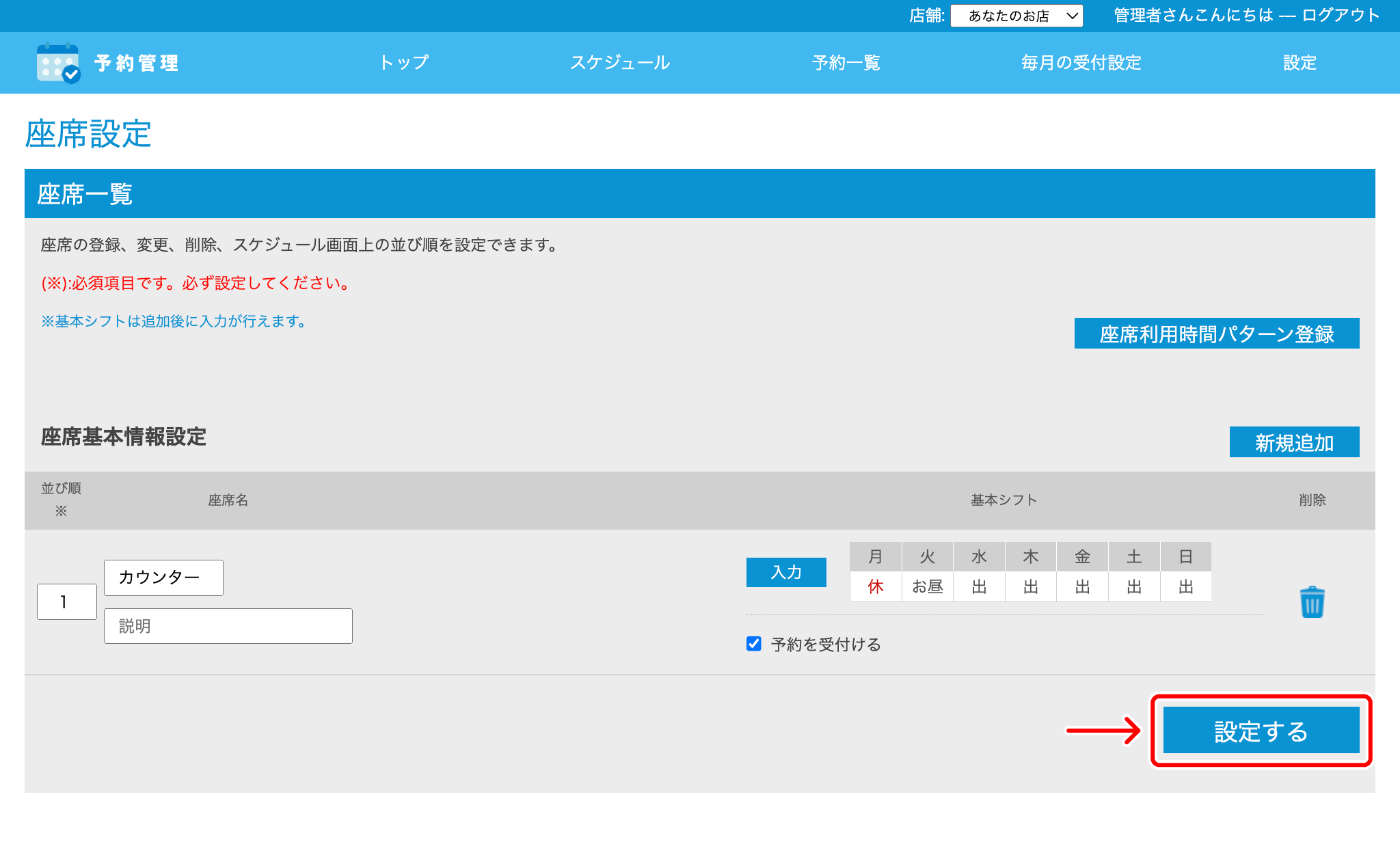
Task: Open the 設定 menu item
Action: 1300,63
